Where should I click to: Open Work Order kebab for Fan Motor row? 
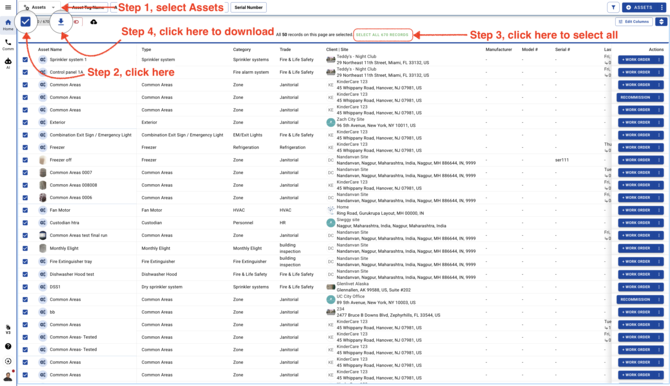(x=658, y=210)
